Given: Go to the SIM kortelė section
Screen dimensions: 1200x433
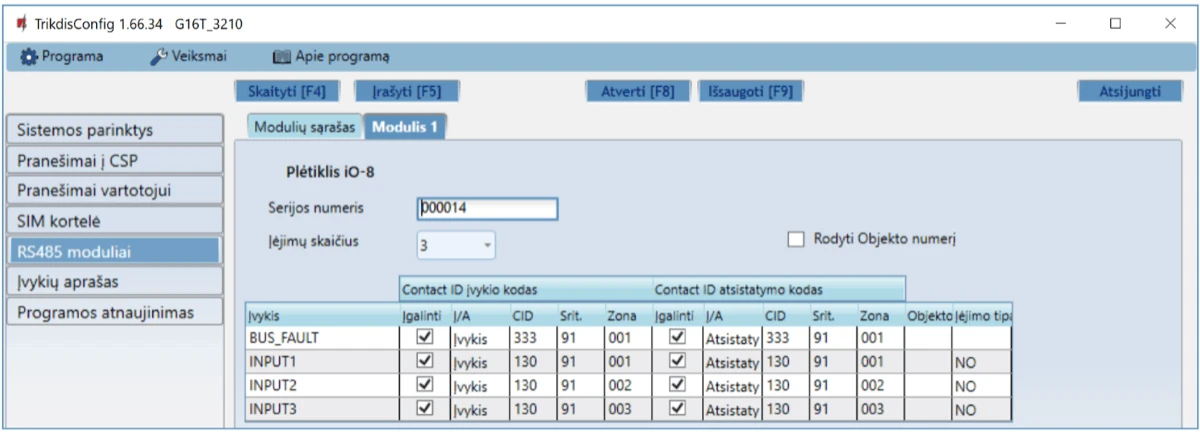Looking at the screenshot, I should coord(113,220).
